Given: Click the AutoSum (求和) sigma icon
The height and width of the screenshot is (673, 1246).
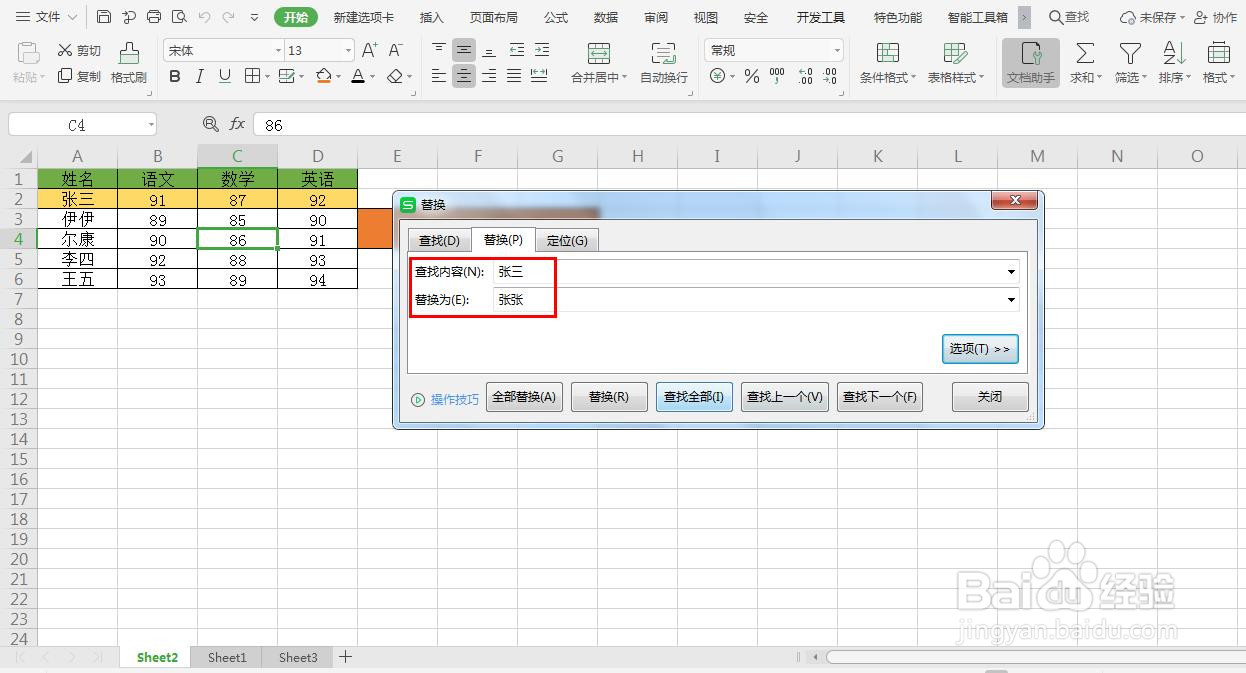Looking at the screenshot, I should coord(1084,54).
